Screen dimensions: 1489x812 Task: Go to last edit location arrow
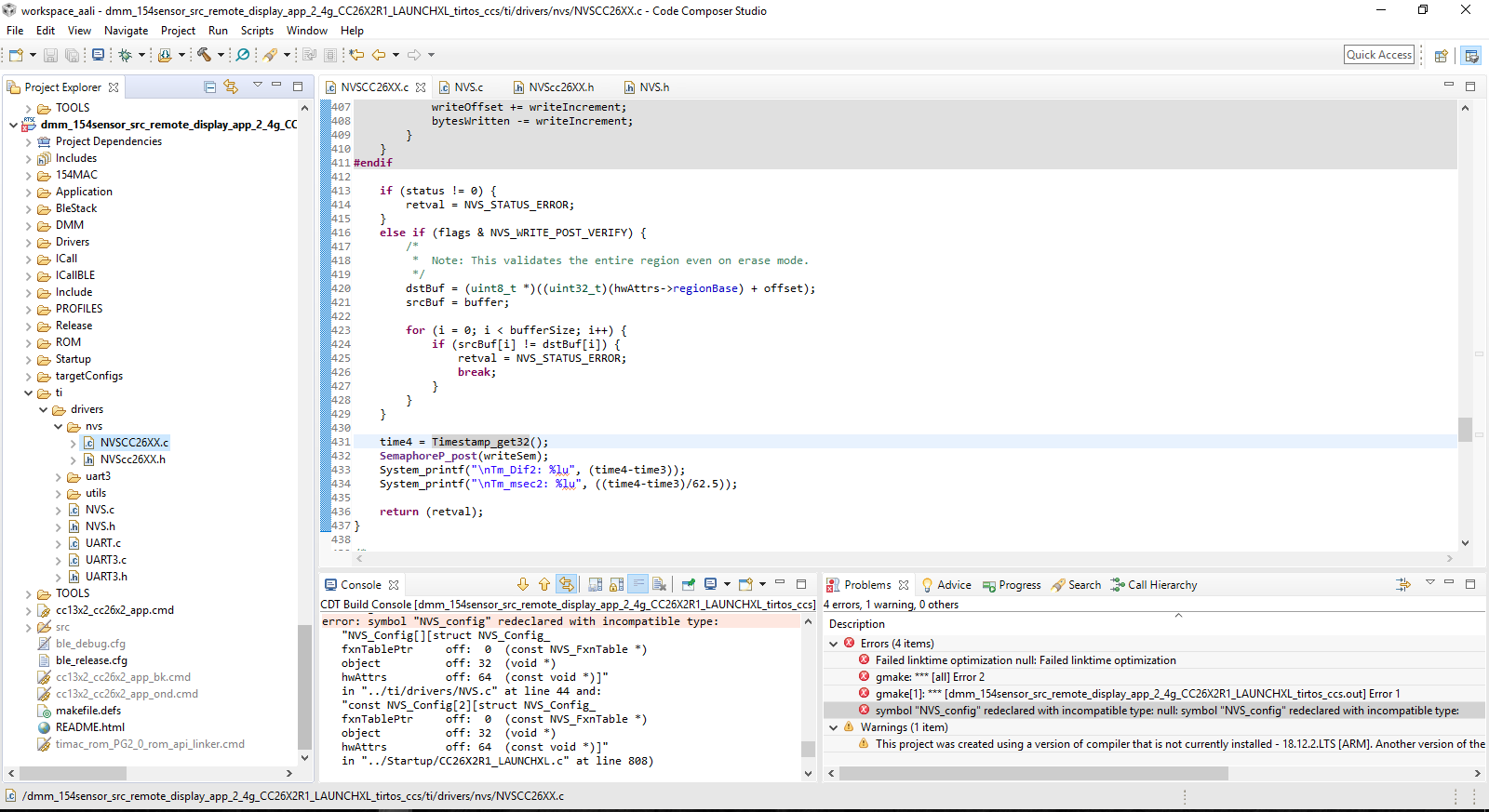[x=356, y=55]
